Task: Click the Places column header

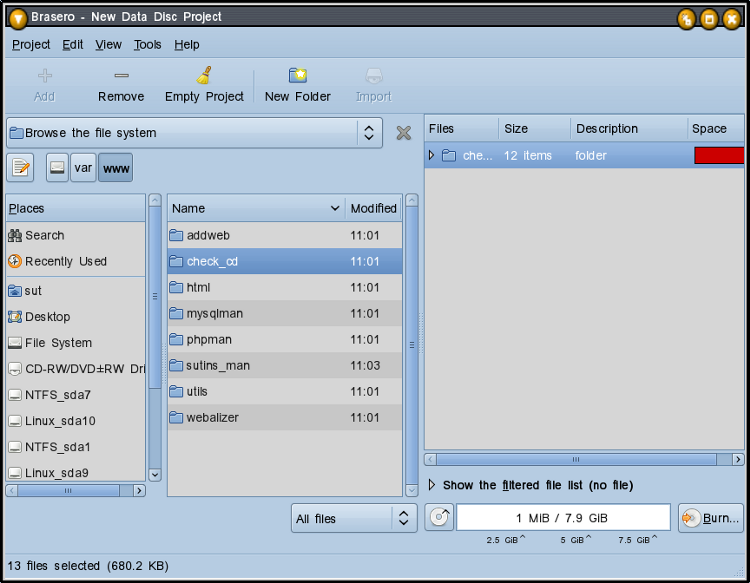Action: [76, 209]
